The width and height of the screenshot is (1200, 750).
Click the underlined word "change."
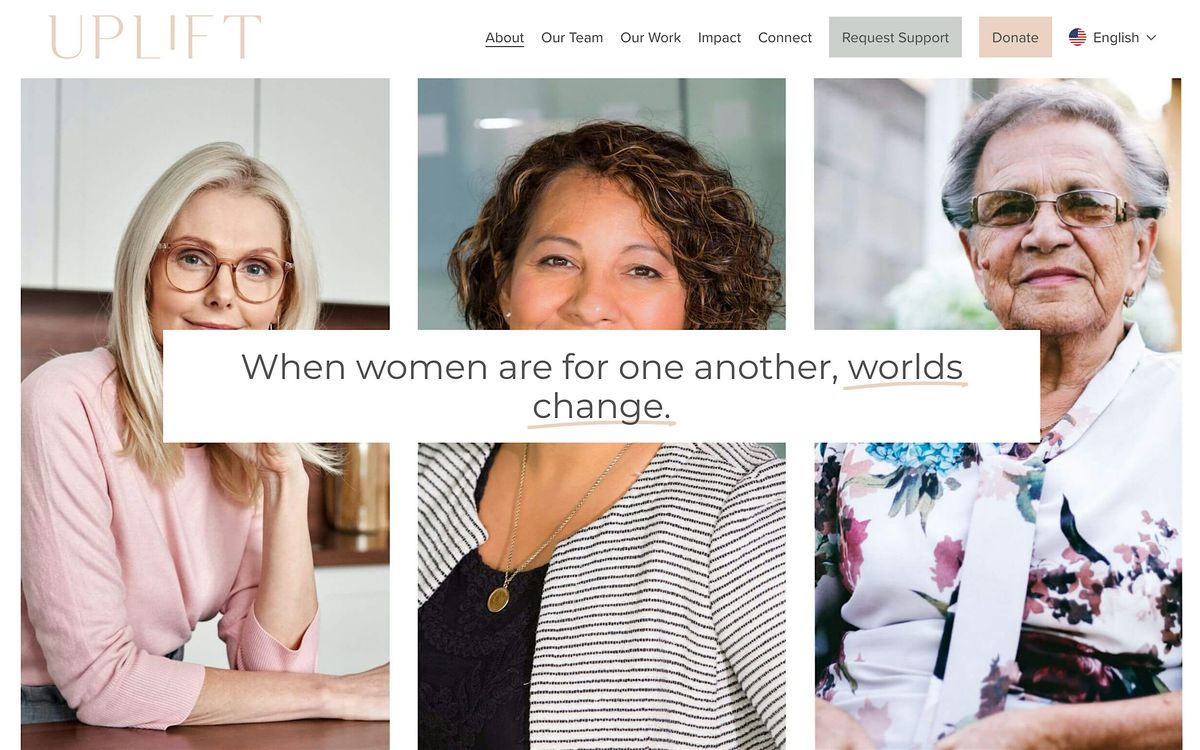point(601,407)
